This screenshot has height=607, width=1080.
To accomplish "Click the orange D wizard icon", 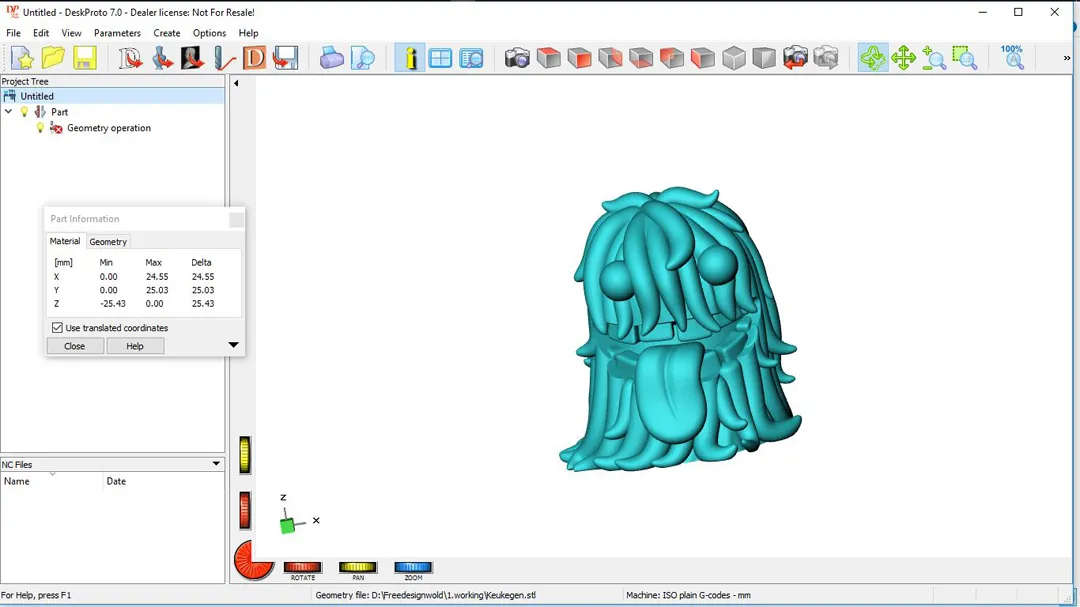I will click(x=254, y=58).
